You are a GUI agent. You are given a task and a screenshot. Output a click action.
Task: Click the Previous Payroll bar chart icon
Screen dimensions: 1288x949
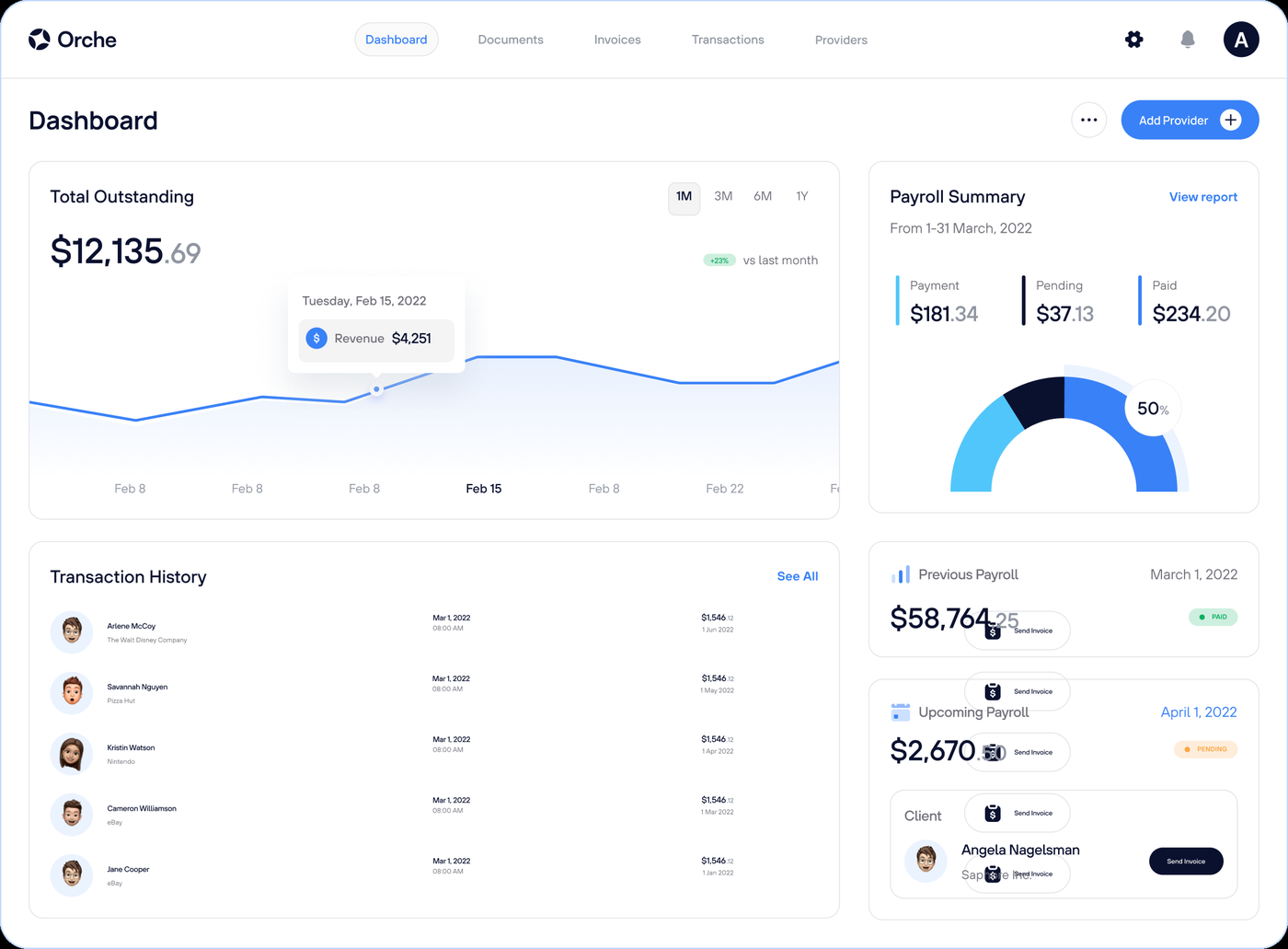pyautogui.click(x=901, y=574)
